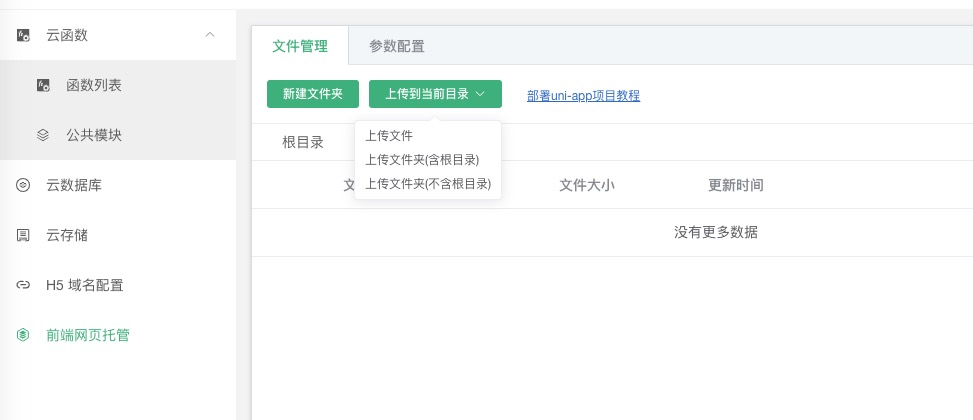Screen dimensions: 973x420
Task: Click the 前端网页托管 green icon
Action: point(23,335)
